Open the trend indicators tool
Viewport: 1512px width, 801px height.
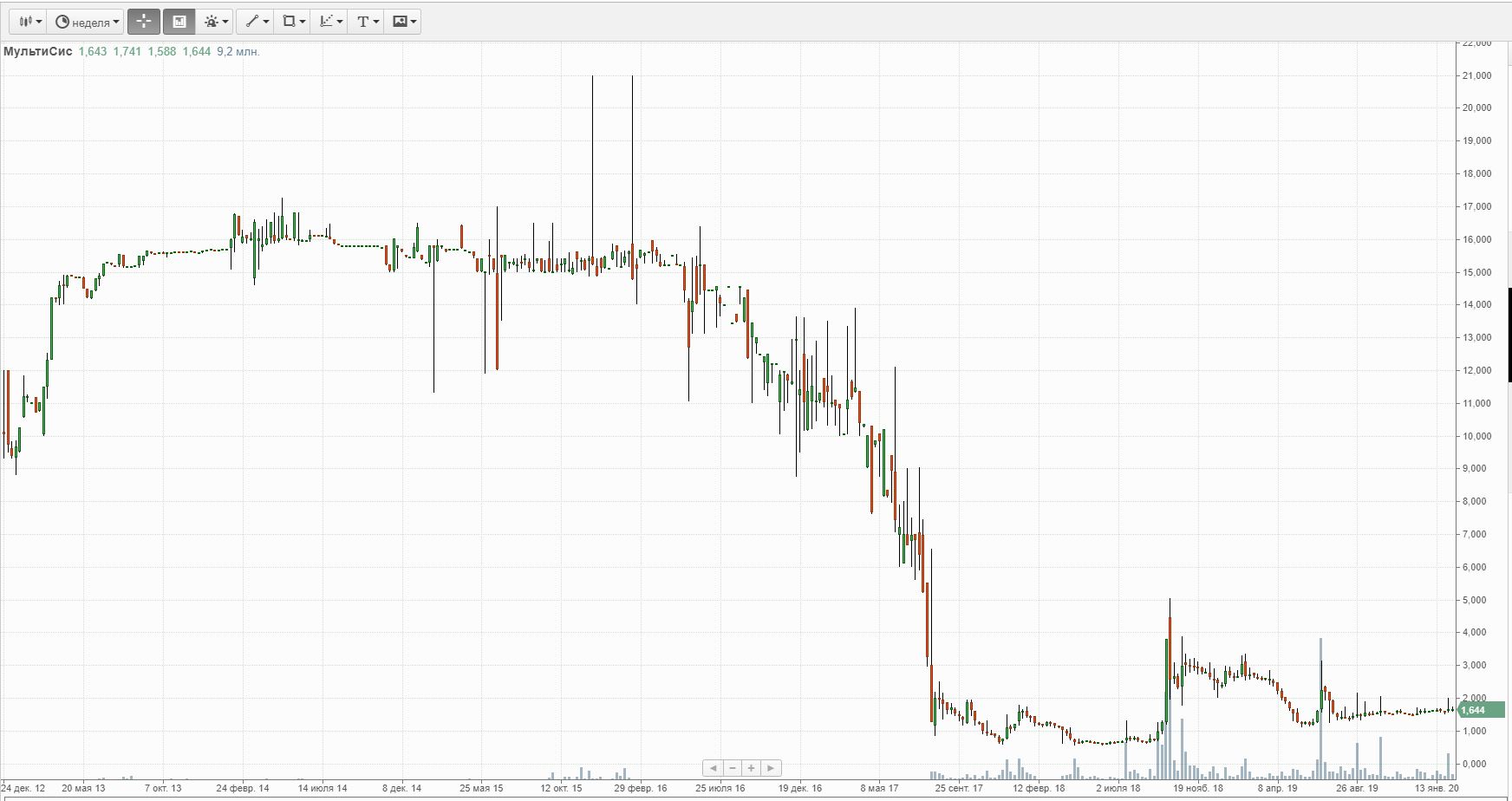point(330,22)
